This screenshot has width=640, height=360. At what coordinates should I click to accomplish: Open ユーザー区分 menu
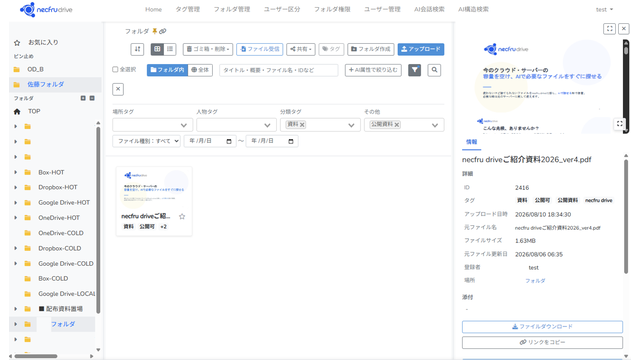282,9
